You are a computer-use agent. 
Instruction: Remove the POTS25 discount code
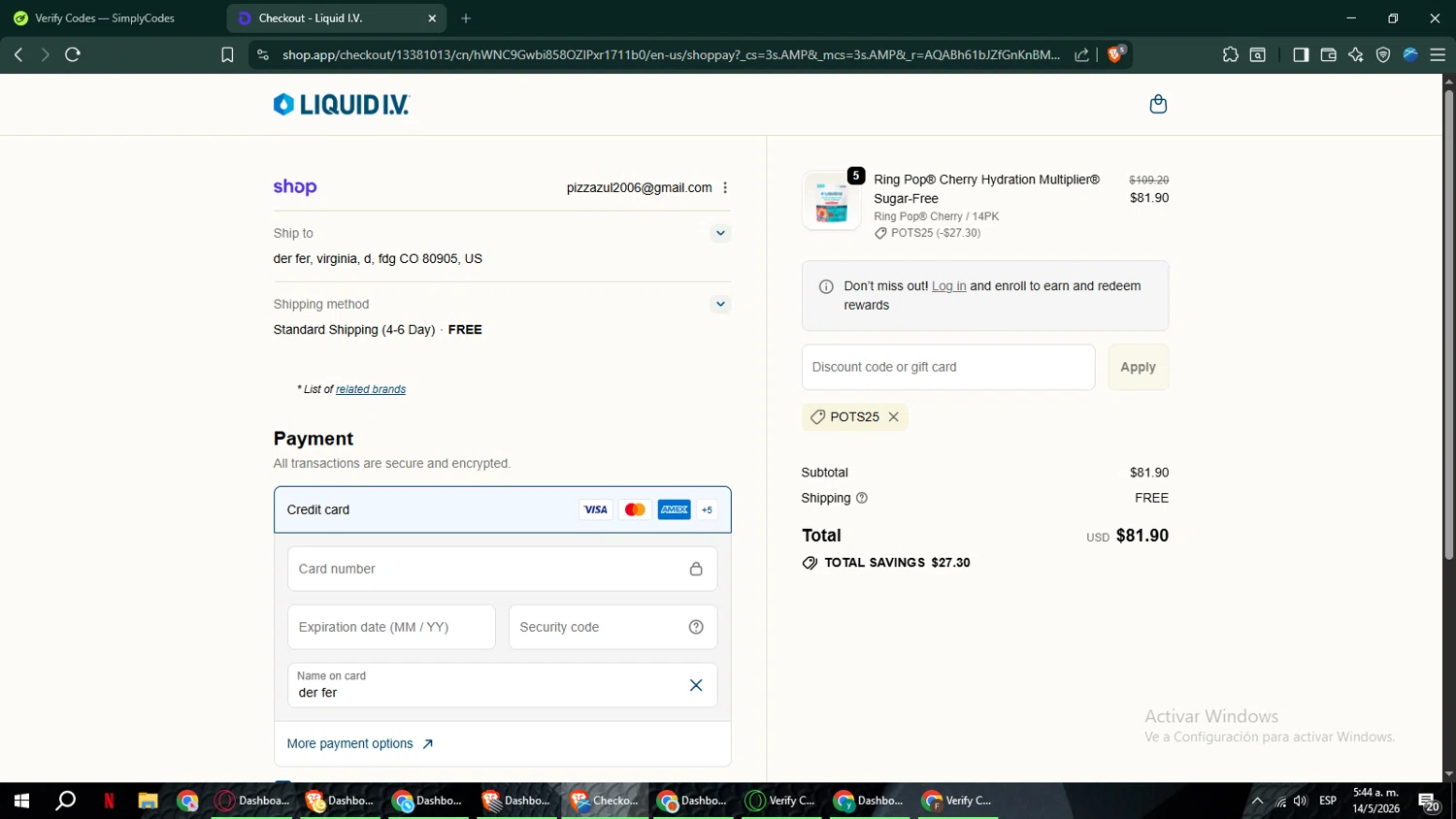[x=894, y=416]
